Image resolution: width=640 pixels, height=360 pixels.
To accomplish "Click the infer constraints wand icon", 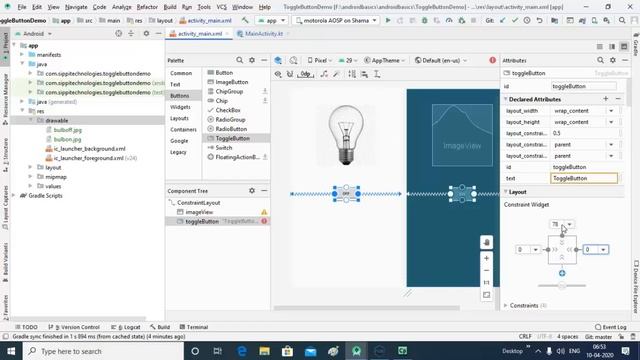I will tap(336, 74).
